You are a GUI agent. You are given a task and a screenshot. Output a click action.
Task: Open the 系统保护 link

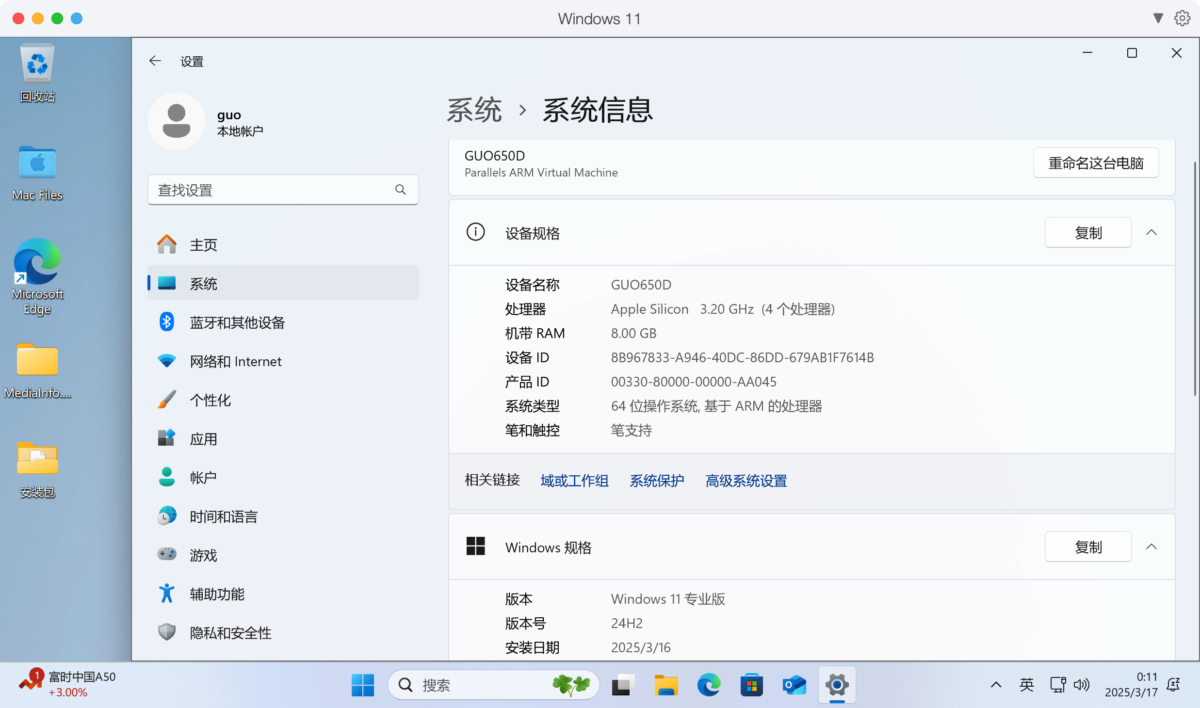(657, 481)
